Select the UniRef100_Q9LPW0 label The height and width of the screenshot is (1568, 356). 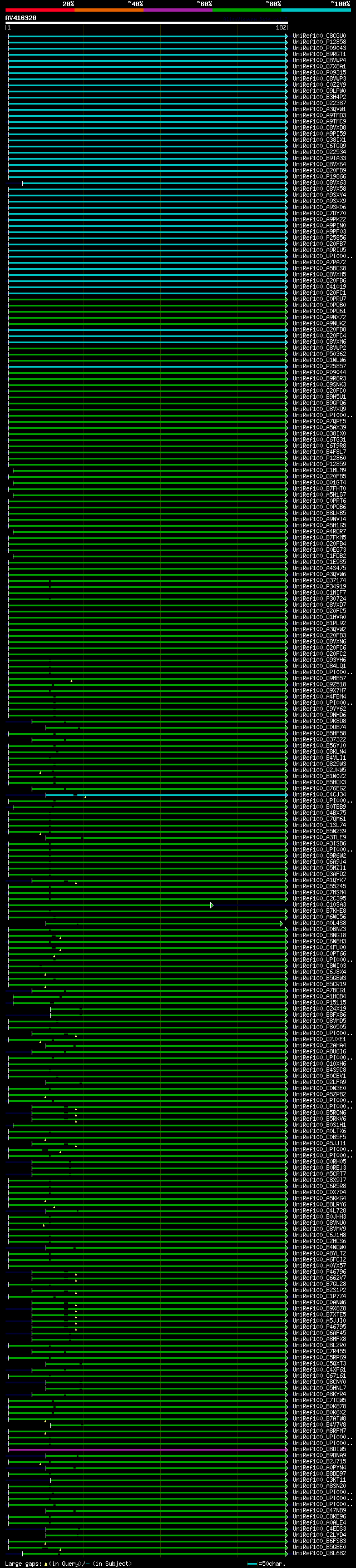319,91
